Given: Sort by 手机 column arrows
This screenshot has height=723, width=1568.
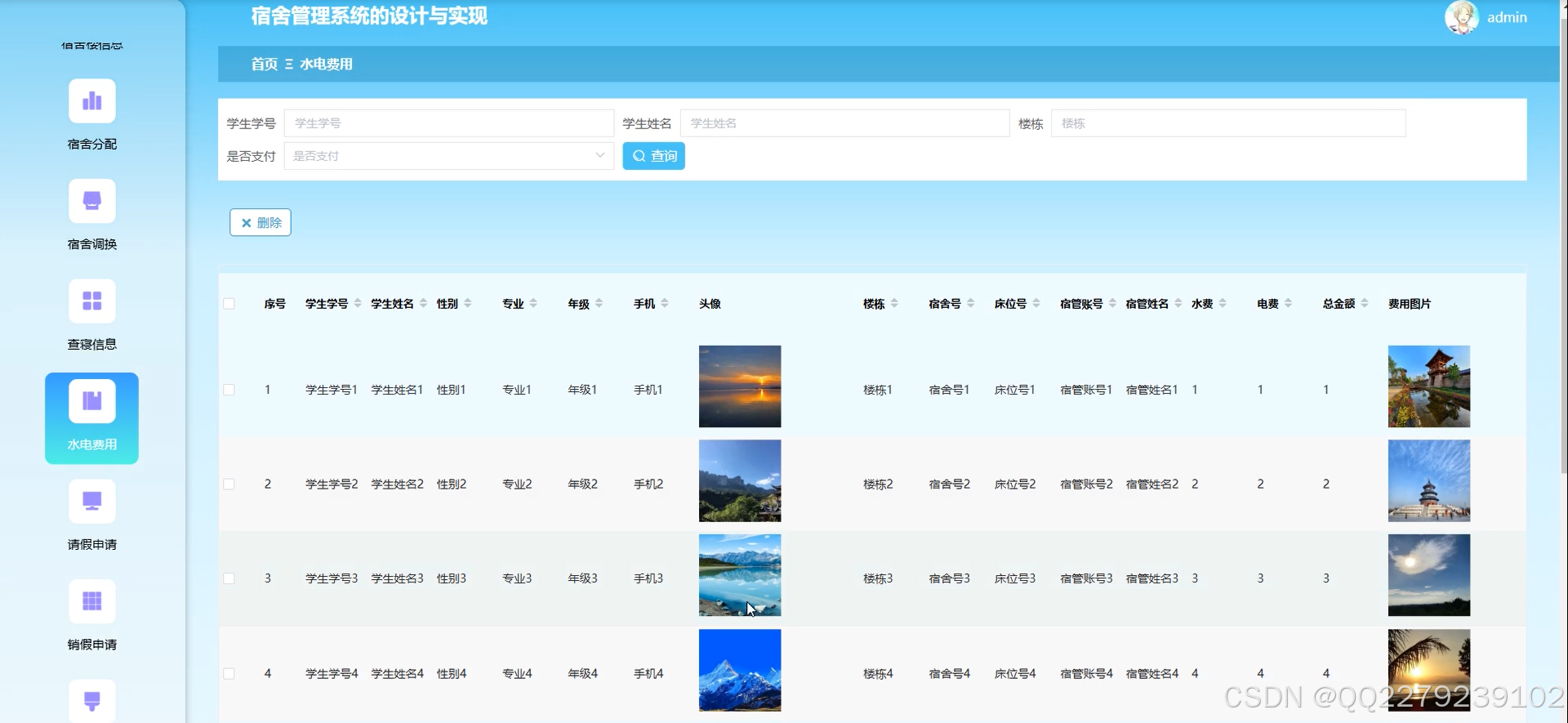Looking at the screenshot, I should point(665,303).
